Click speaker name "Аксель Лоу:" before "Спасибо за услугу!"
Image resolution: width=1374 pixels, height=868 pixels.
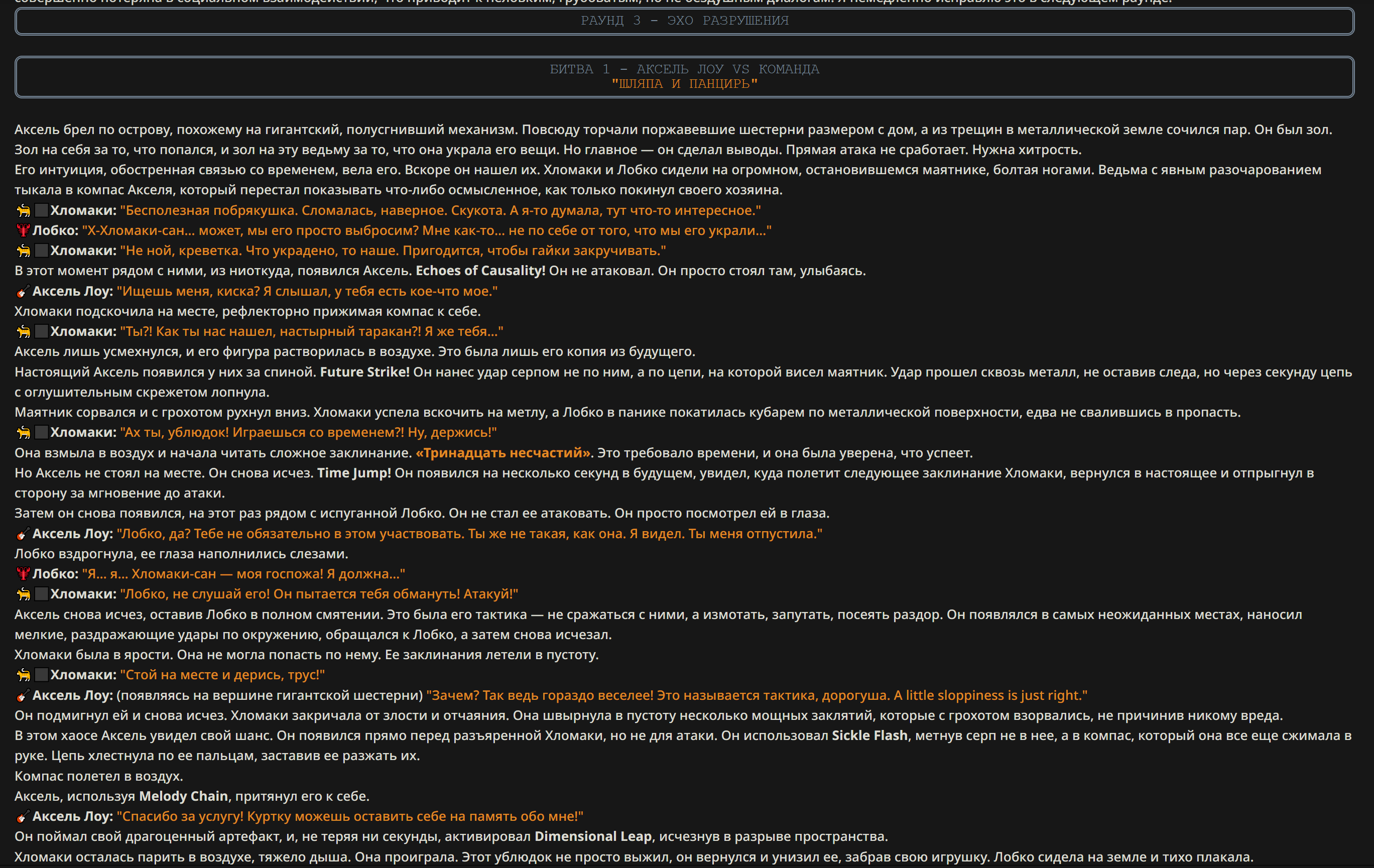pos(72,817)
